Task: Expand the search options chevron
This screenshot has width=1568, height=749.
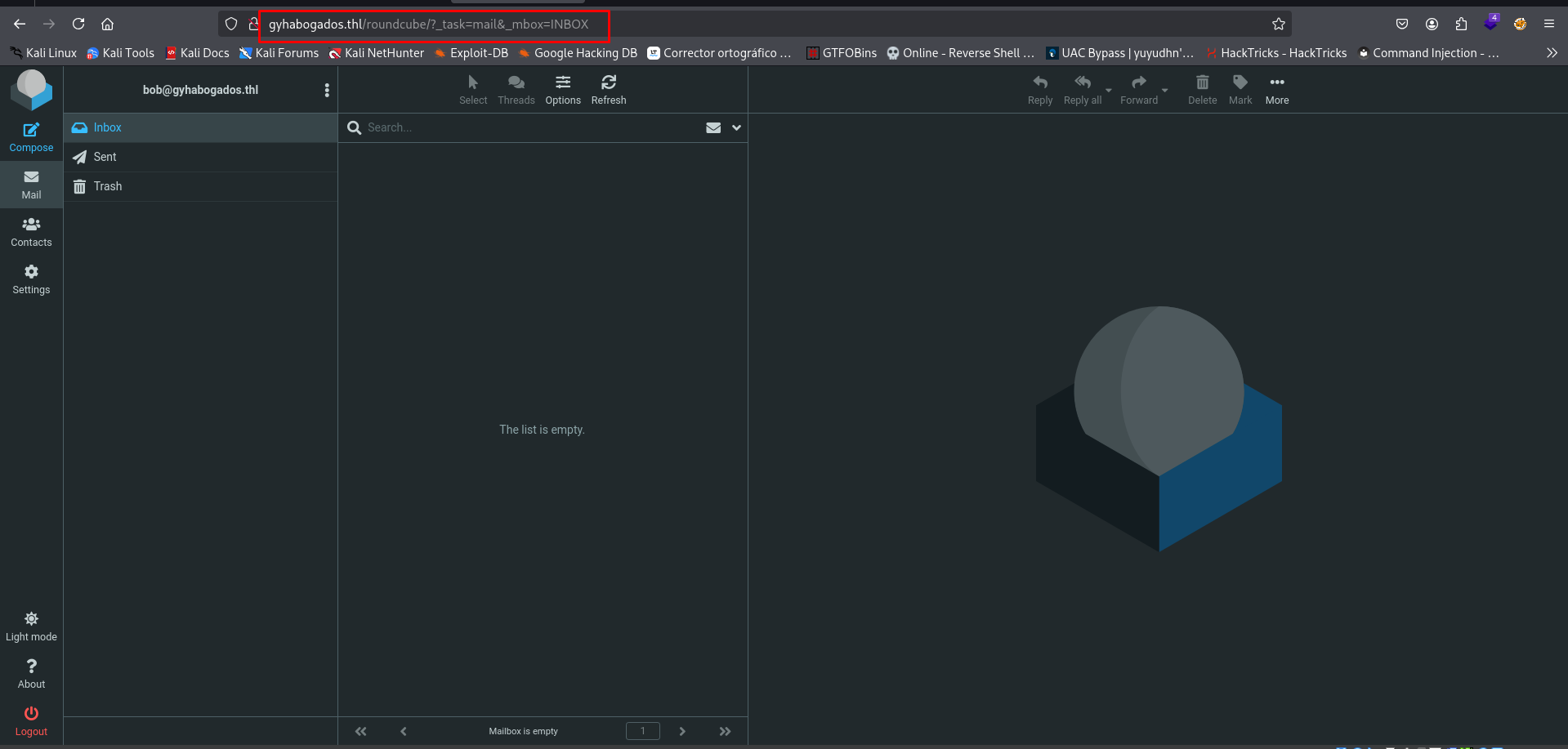Action: point(736,127)
